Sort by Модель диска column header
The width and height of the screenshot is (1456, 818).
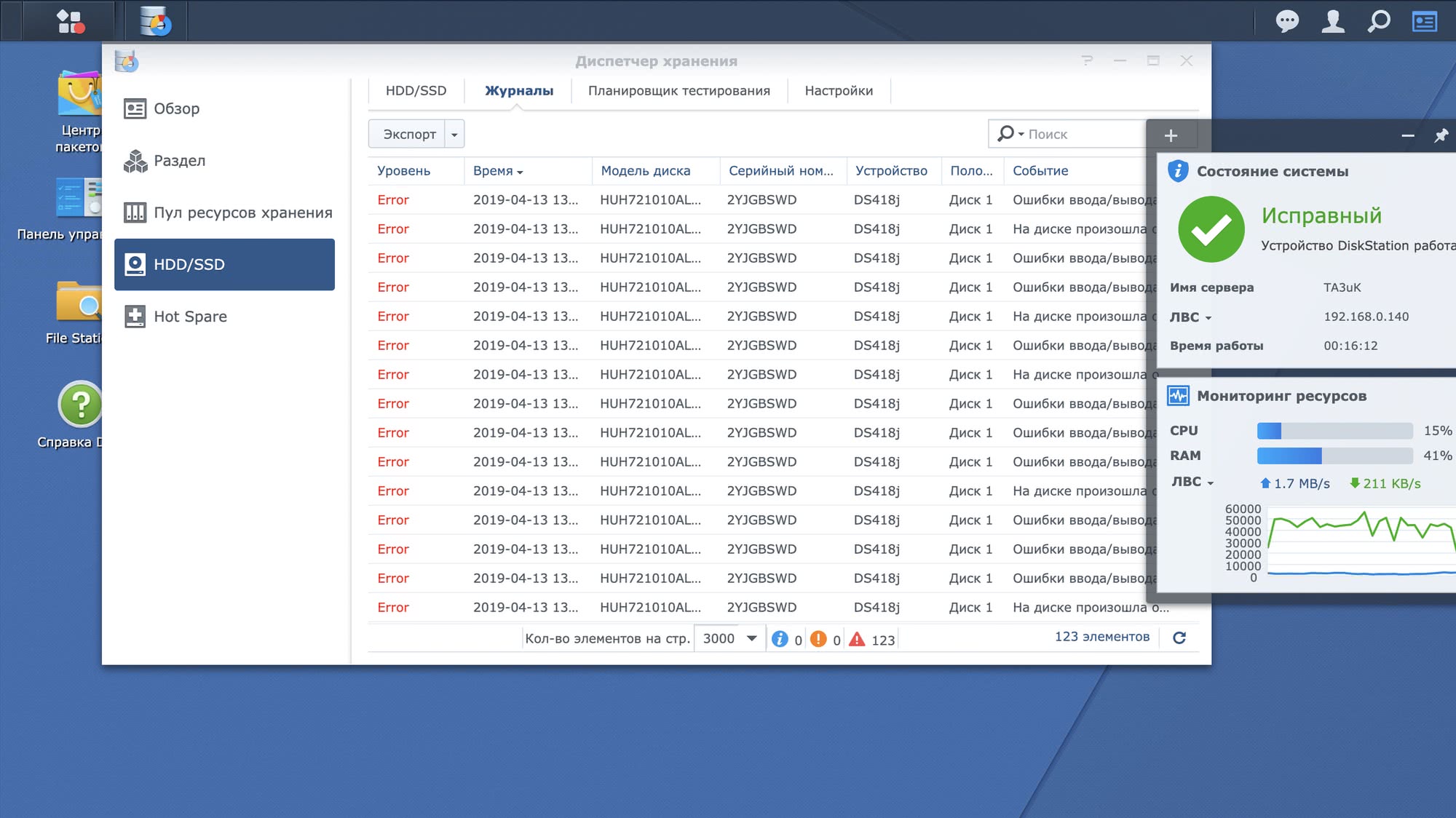(655, 171)
